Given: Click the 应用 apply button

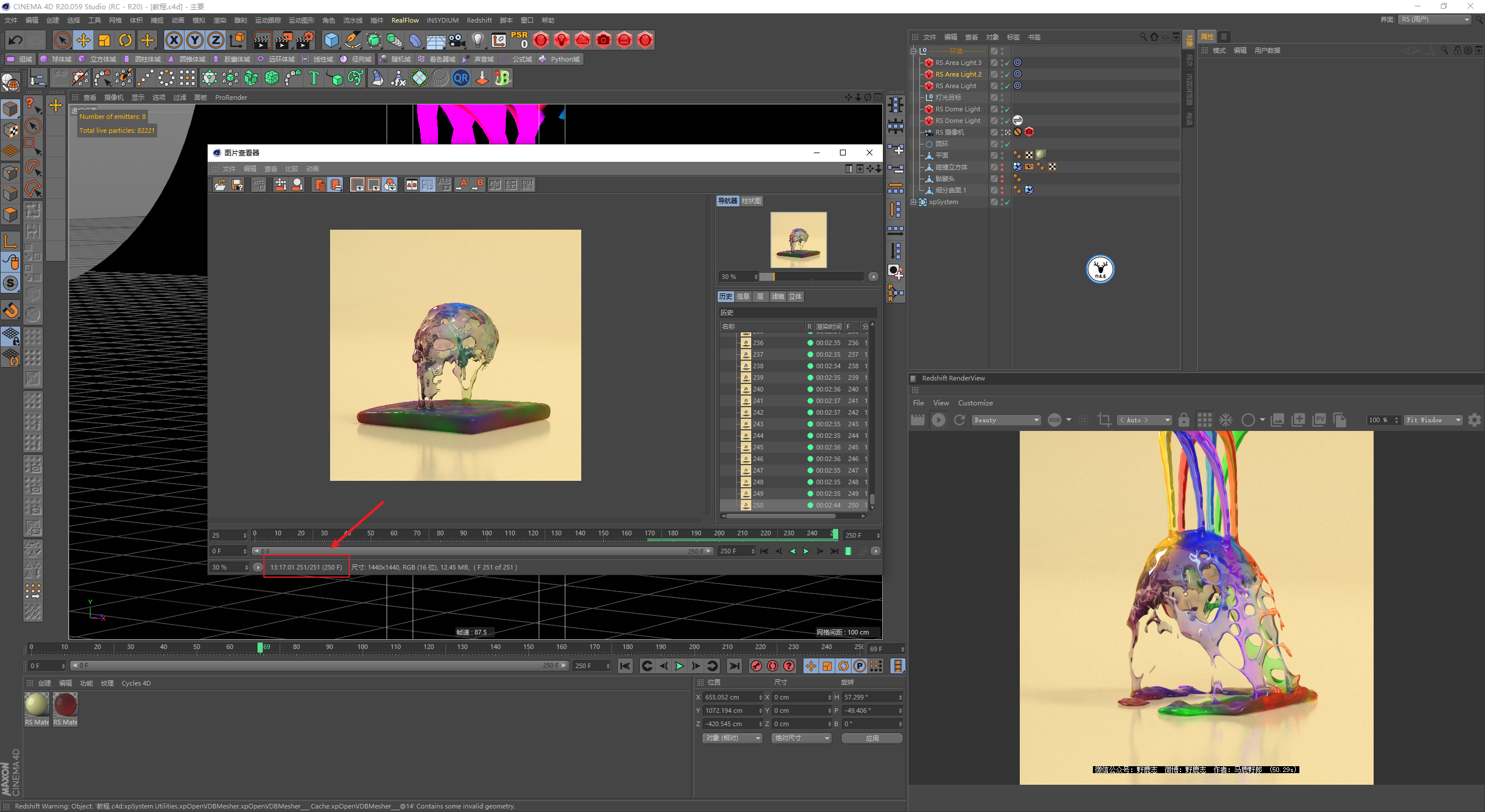Looking at the screenshot, I should click(x=872, y=738).
